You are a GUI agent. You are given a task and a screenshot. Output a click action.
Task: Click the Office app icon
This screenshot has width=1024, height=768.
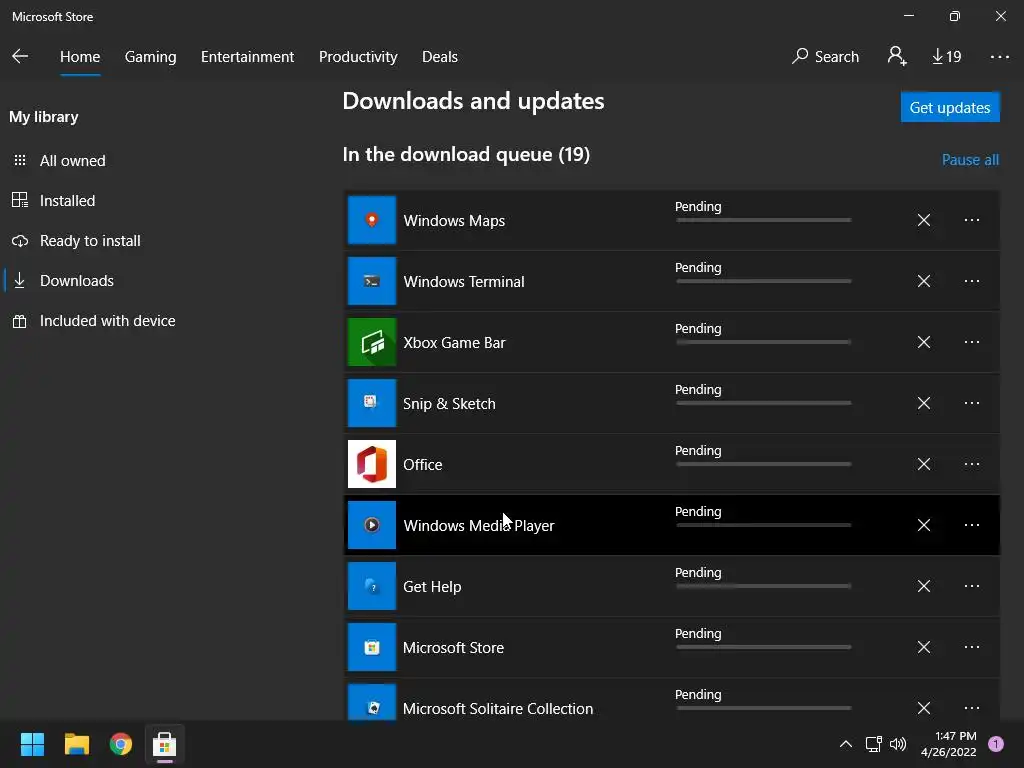tap(372, 464)
